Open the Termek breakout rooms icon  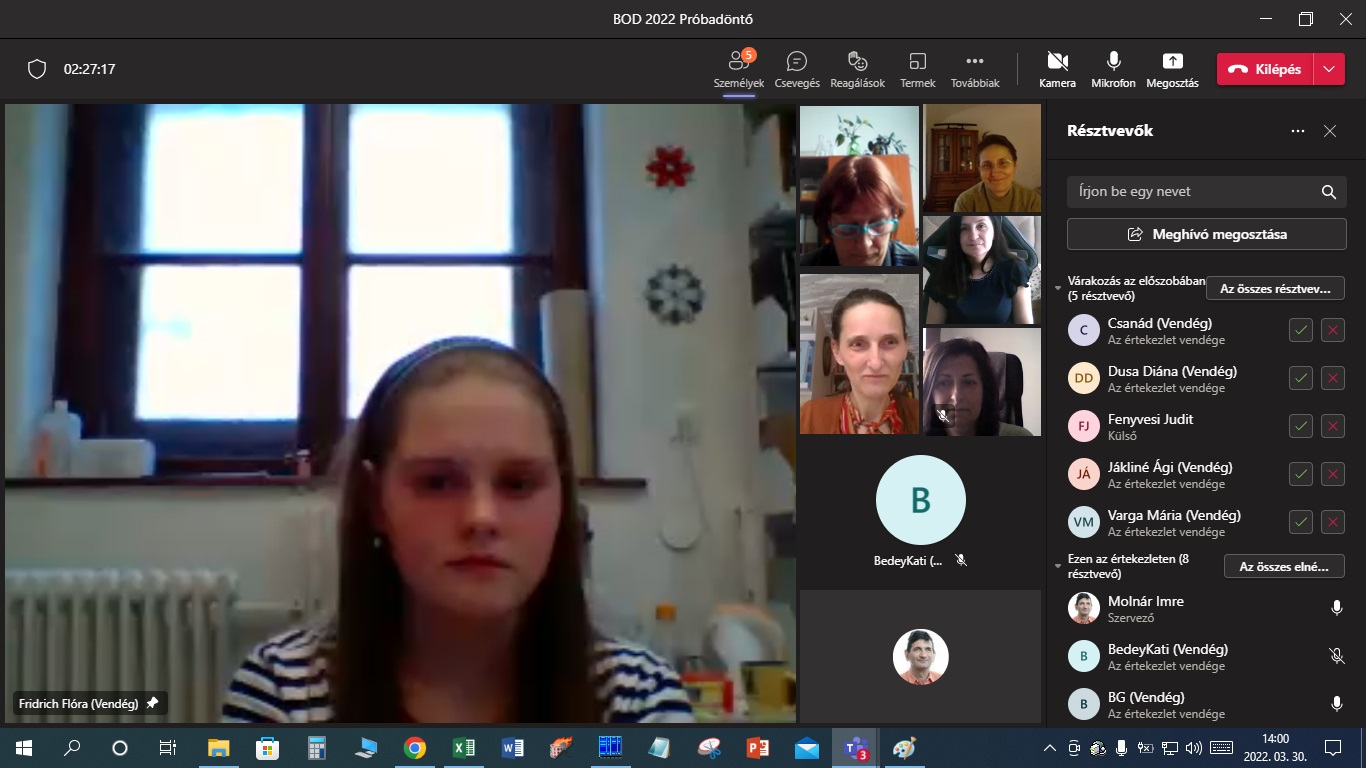[917, 69]
